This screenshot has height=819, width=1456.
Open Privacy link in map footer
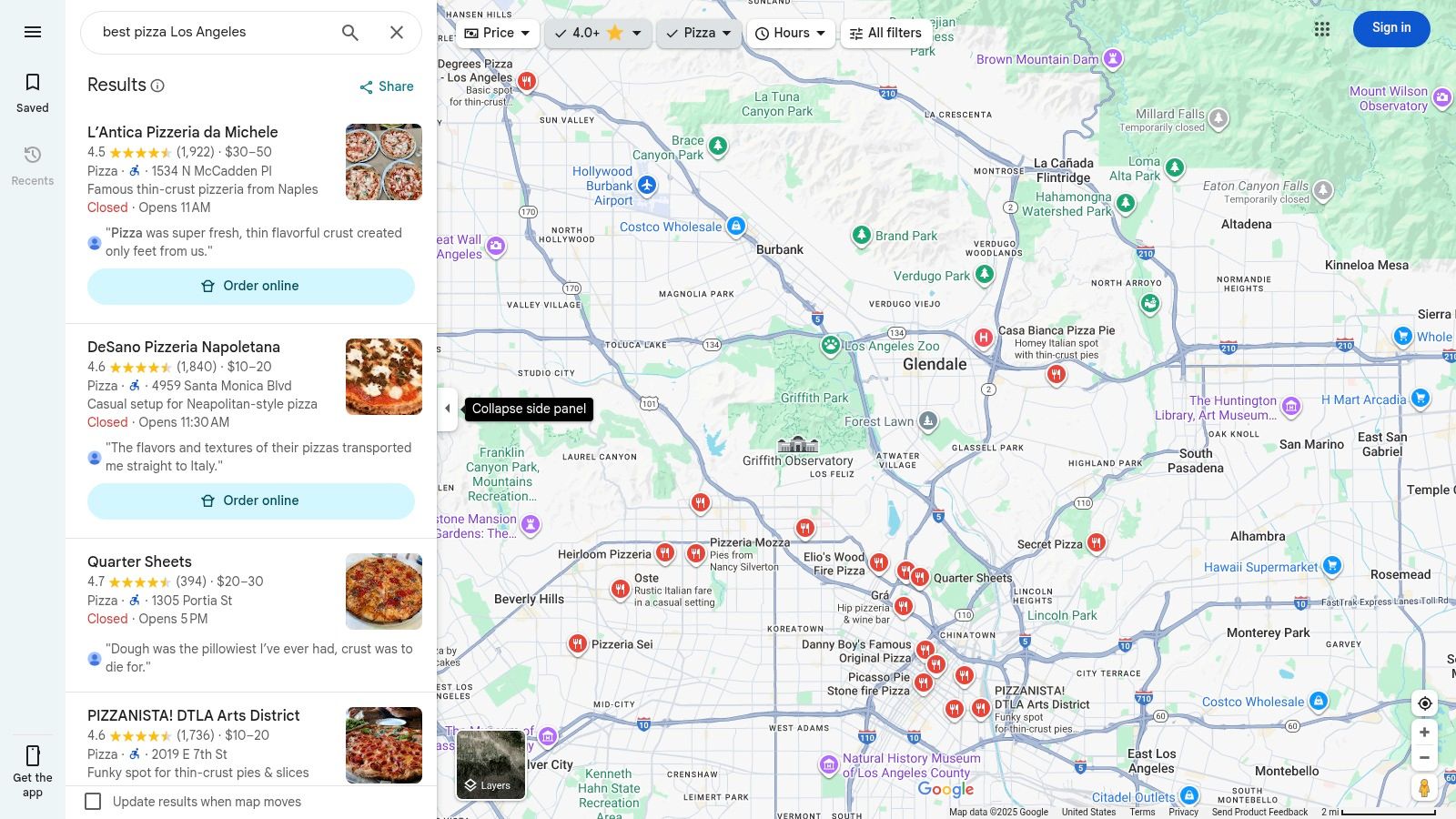click(x=1183, y=812)
